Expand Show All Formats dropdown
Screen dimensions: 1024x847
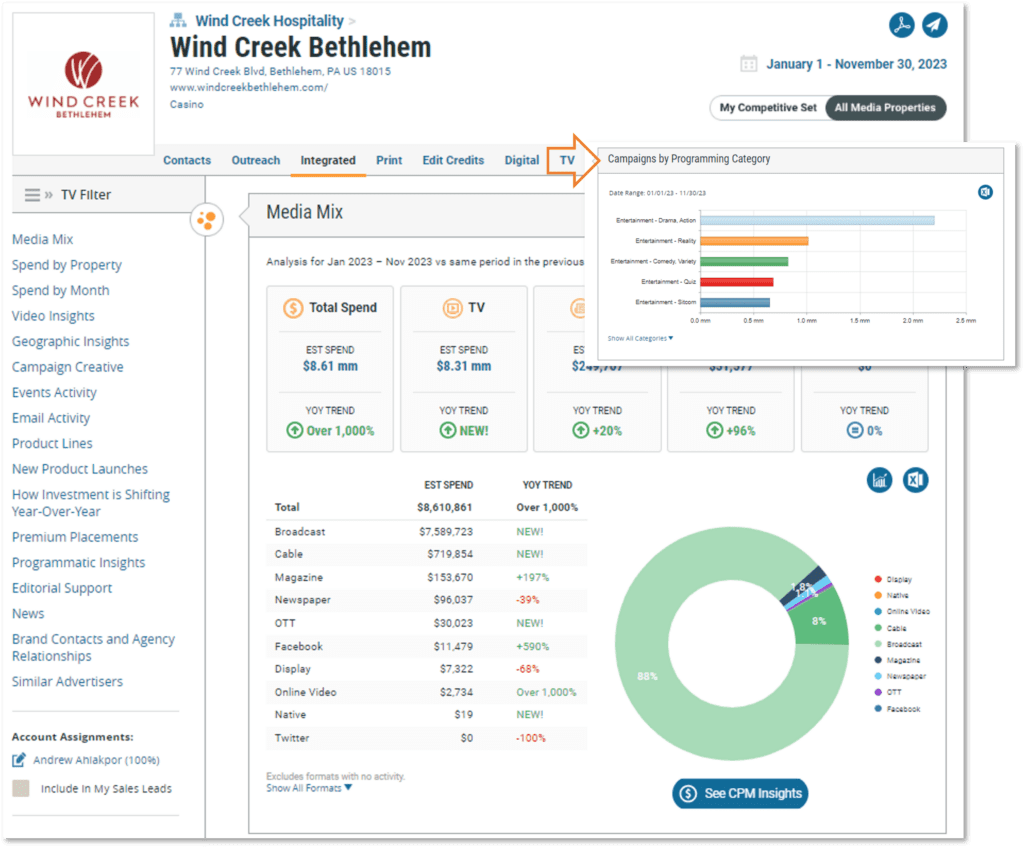309,788
